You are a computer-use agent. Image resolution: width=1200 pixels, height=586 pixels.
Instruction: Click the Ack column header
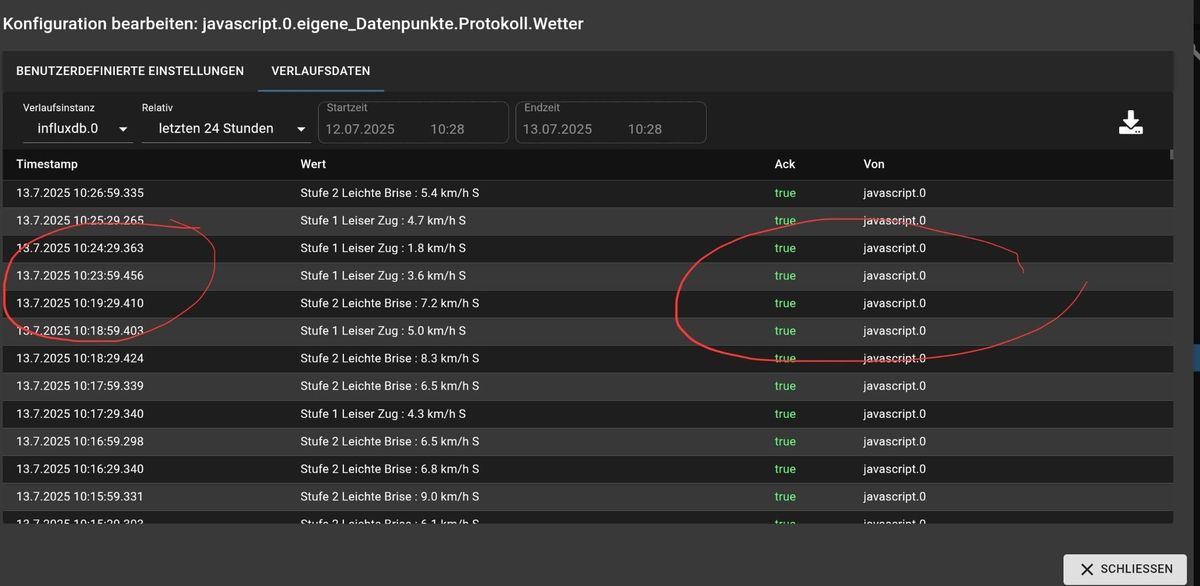(785, 164)
